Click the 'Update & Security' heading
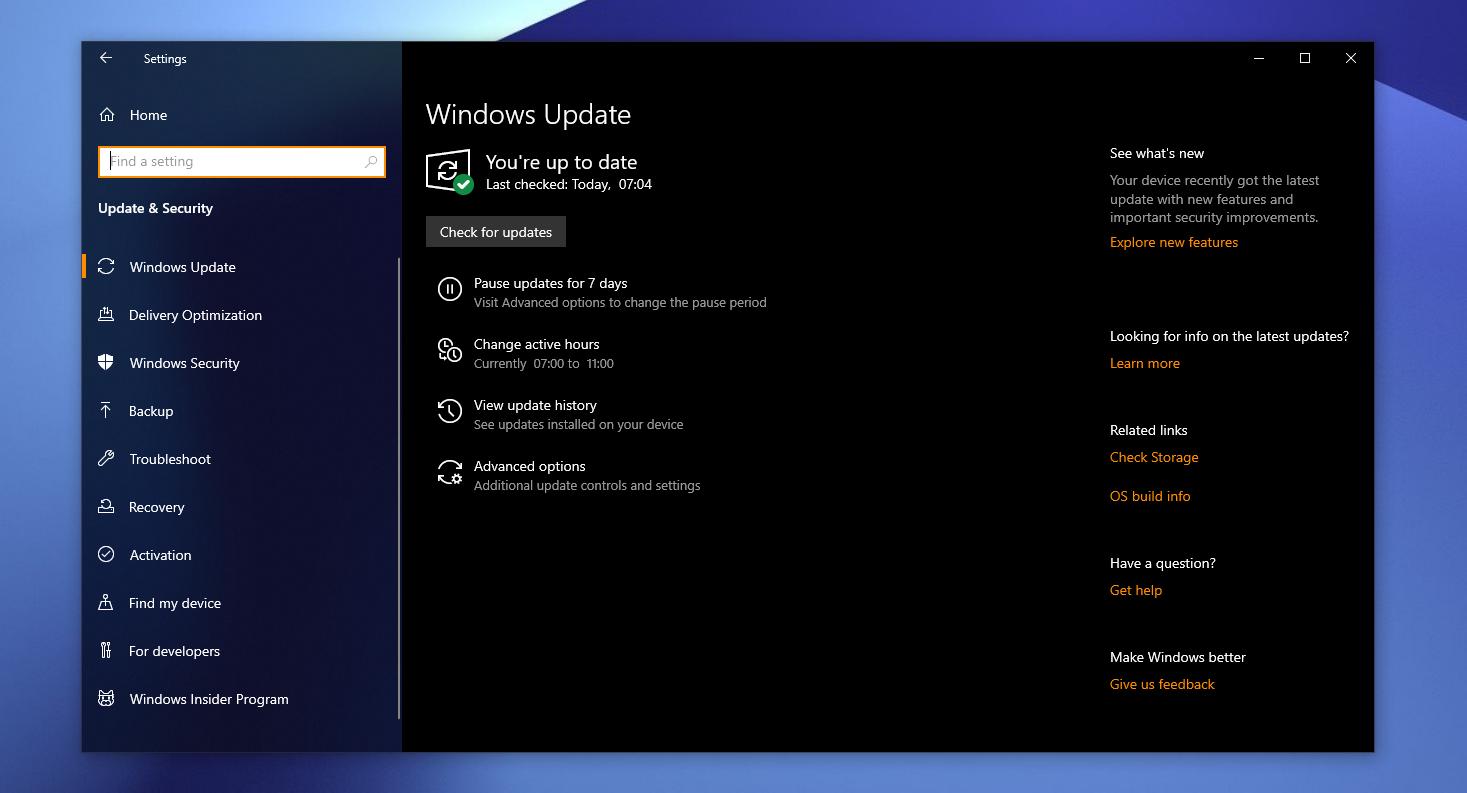Screen dimensions: 1467x793 point(155,208)
